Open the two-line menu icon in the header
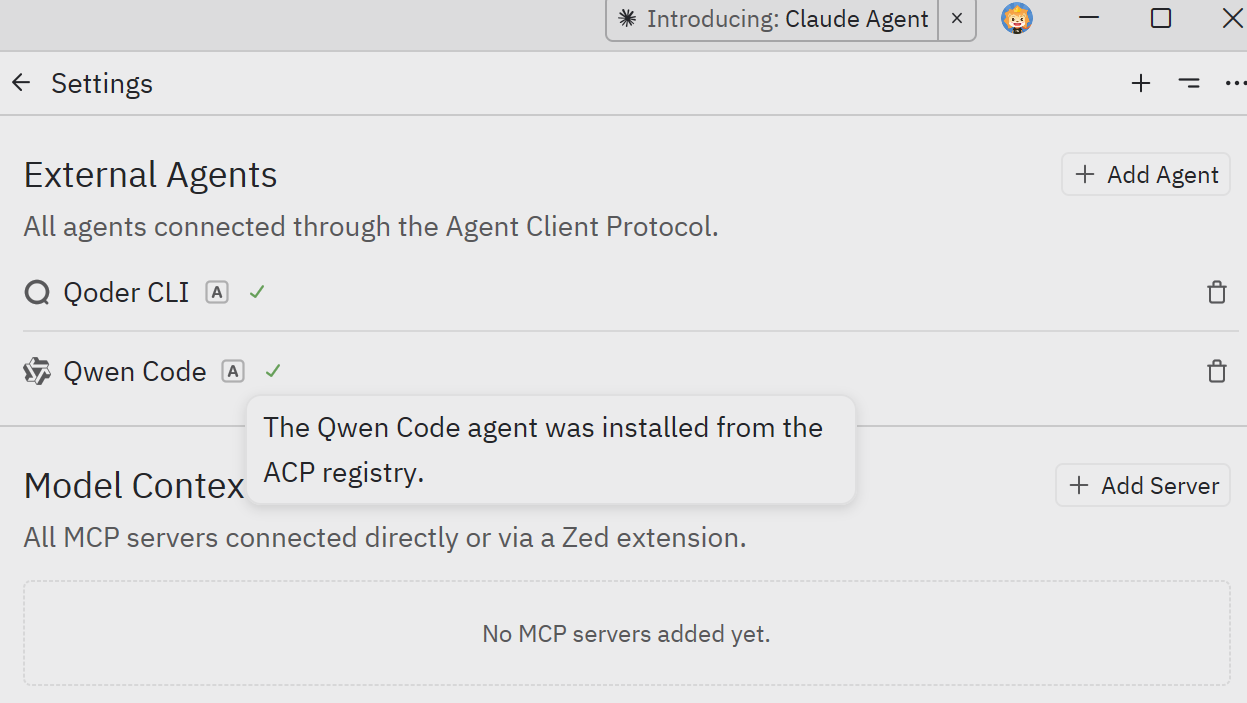This screenshot has width=1247, height=703. pyautogui.click(x=1189, y=83)
